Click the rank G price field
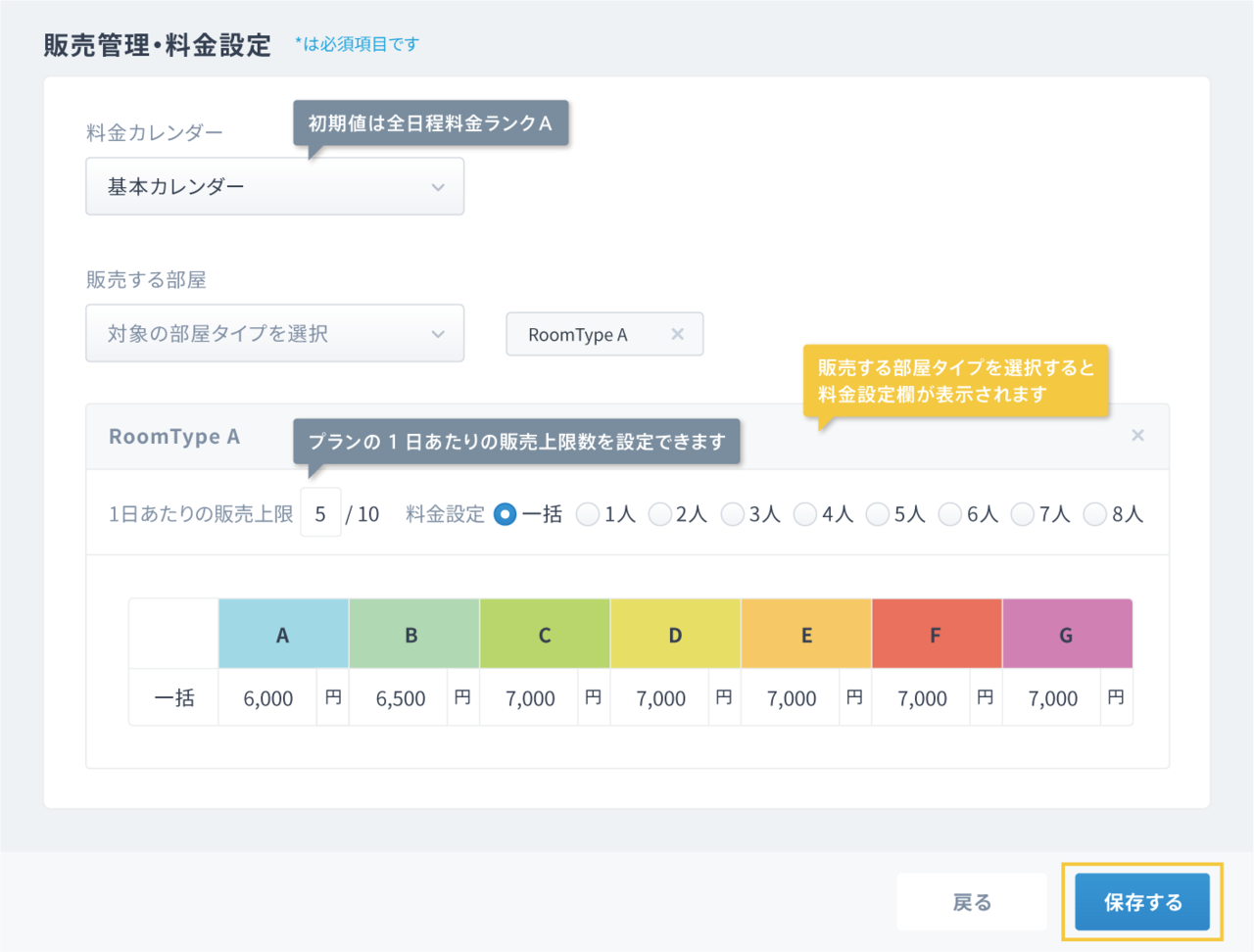Viewport: 1254px width, 952px height. coord(1052,698)
